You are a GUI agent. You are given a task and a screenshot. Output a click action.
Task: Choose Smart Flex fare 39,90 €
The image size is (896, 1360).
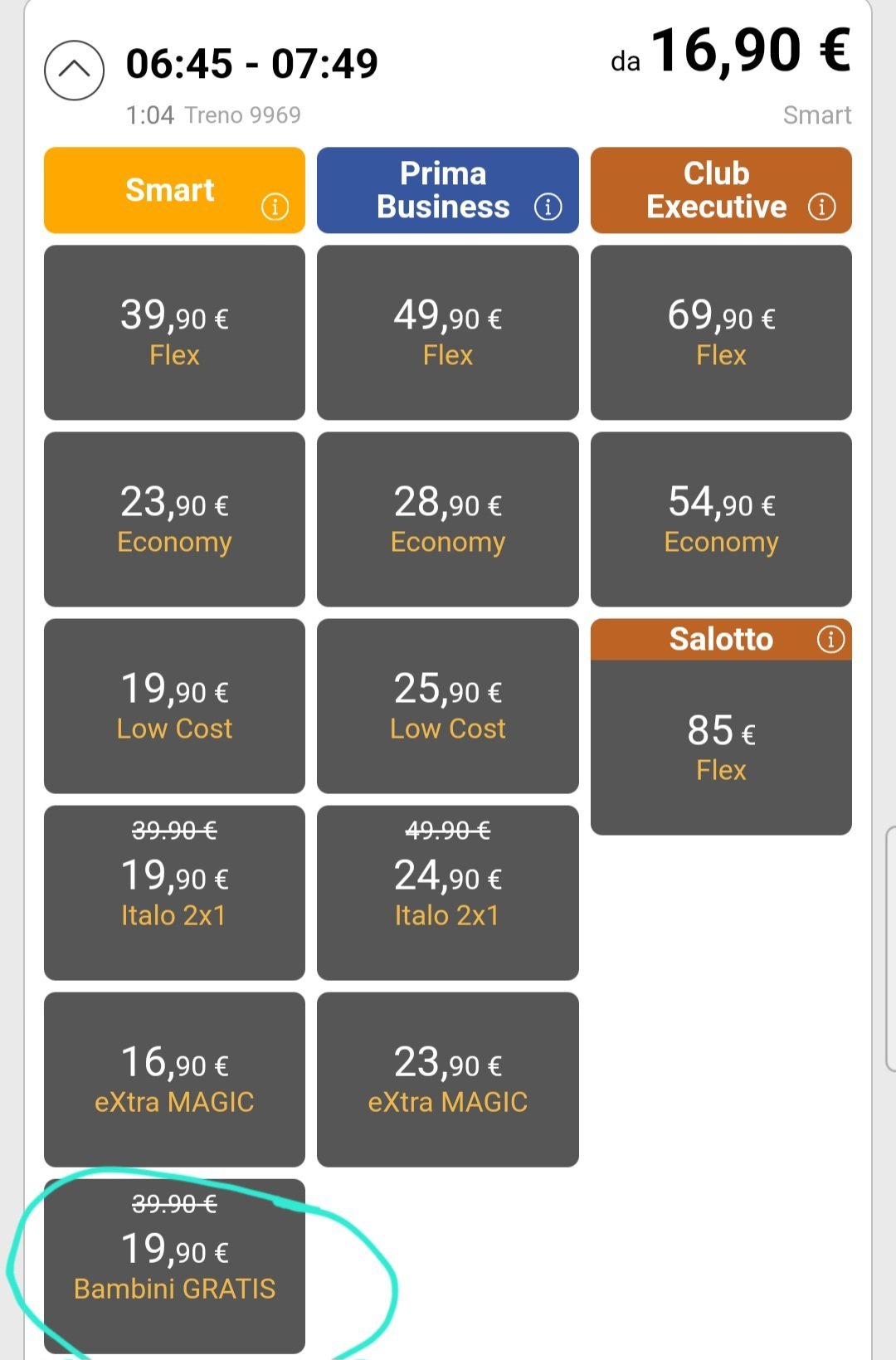pos(174,333)
